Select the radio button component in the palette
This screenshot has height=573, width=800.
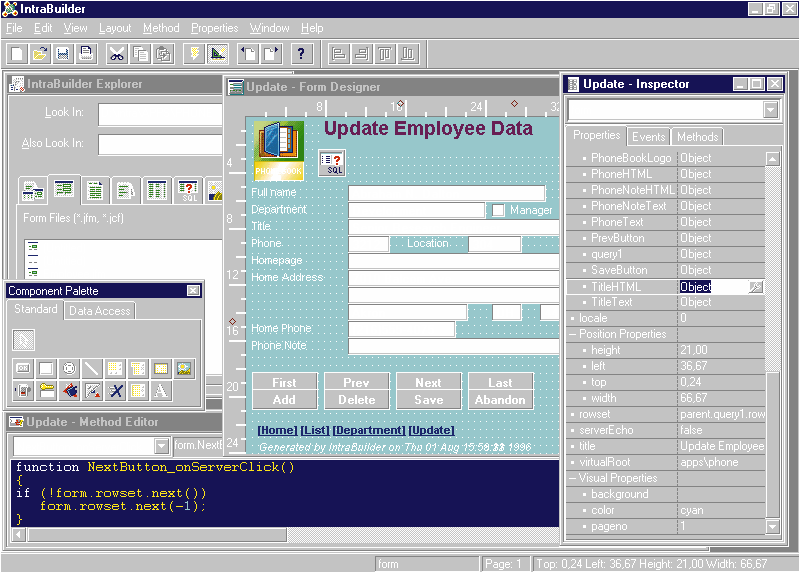point(69,368)
